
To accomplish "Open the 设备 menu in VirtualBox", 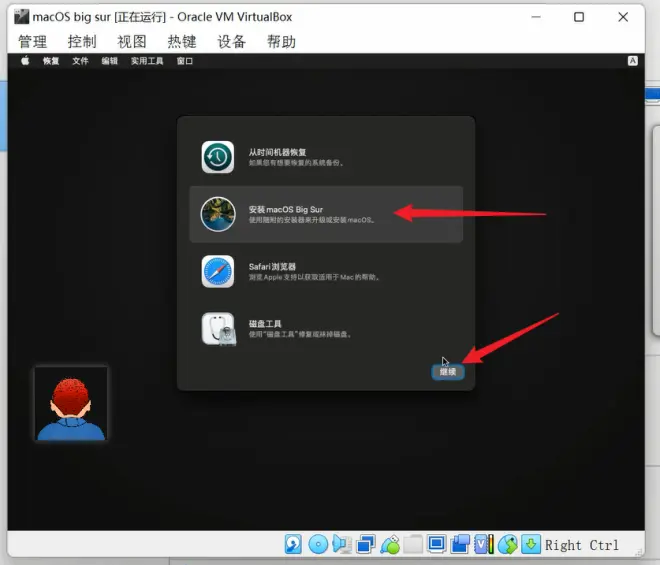I will pos(232,42).
